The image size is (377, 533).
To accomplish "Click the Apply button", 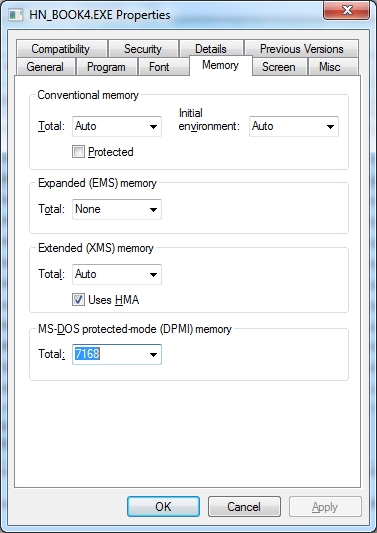I will 325,506.
